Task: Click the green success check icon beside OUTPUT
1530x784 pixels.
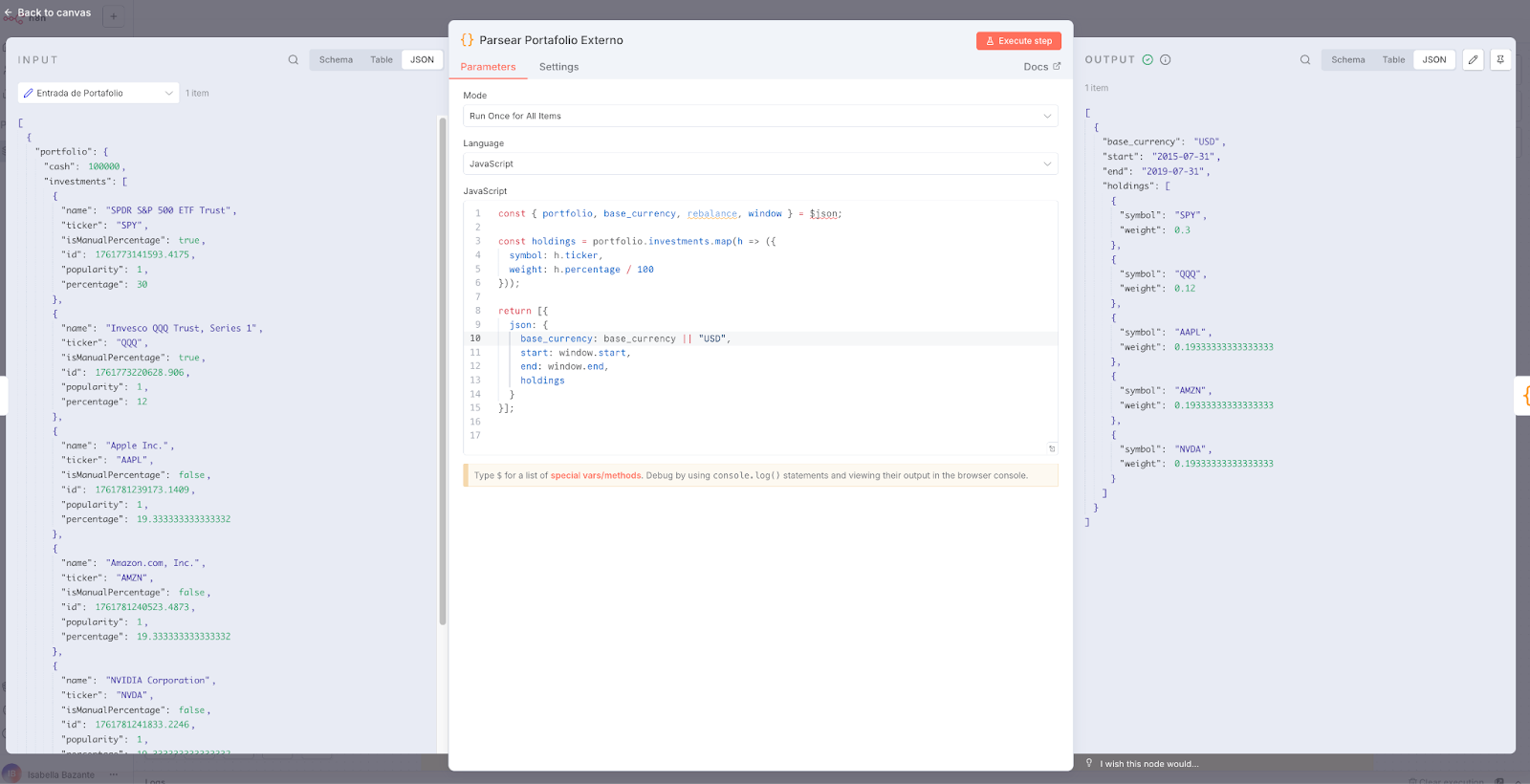Action: click(1147, 59)
